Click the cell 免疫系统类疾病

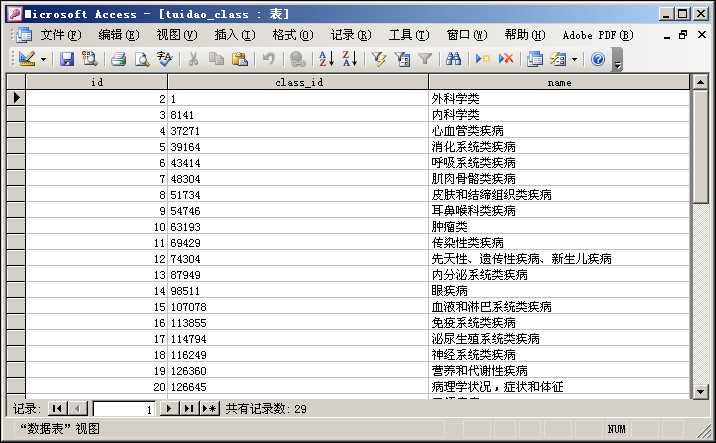[x=559, y=322]
